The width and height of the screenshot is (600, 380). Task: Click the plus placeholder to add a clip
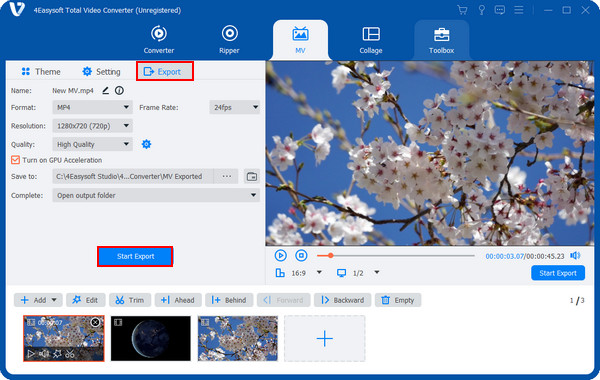click(324, 339)
